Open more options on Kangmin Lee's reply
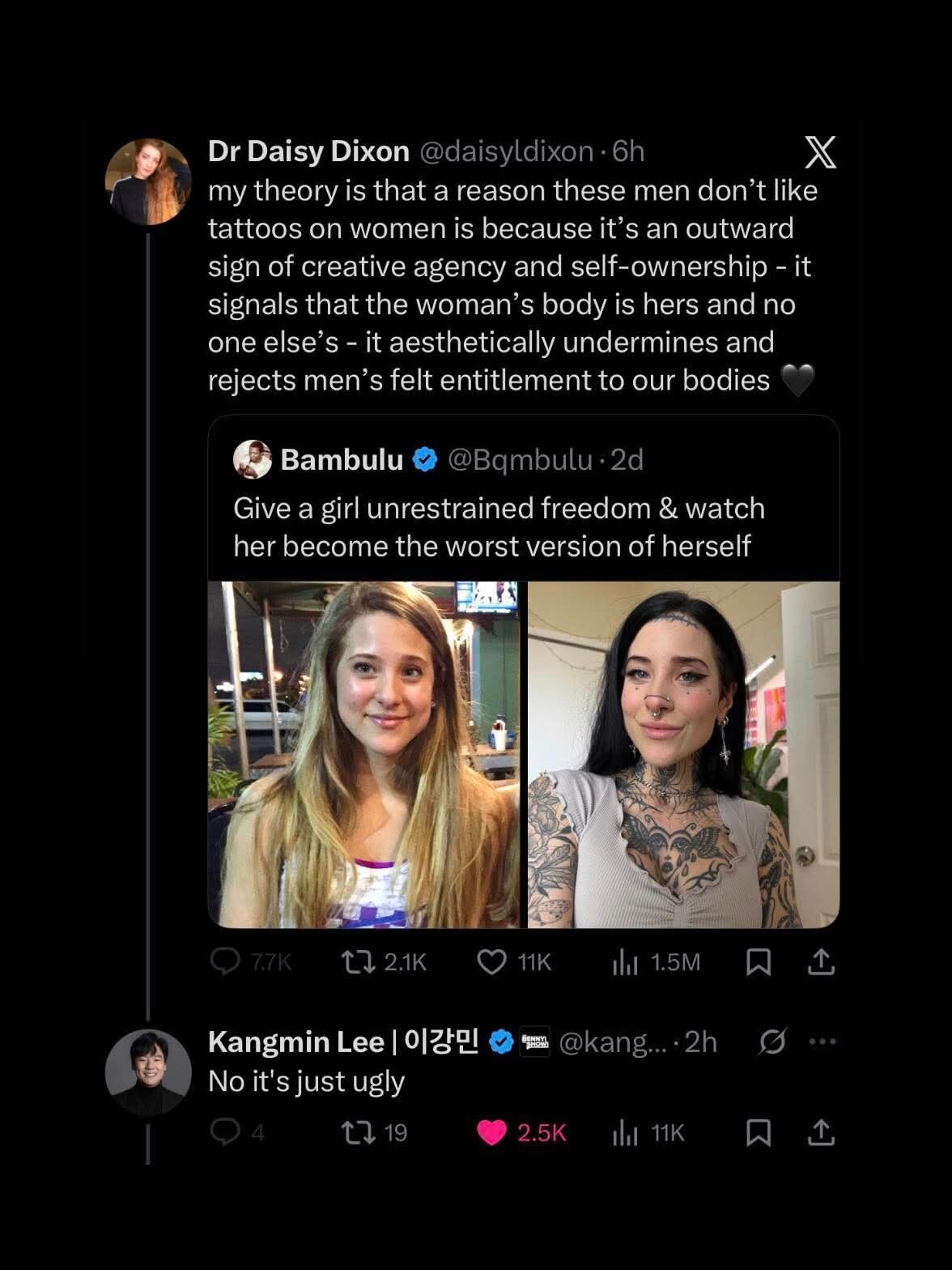This screenshot has height=1270, width=952. 822,1042
